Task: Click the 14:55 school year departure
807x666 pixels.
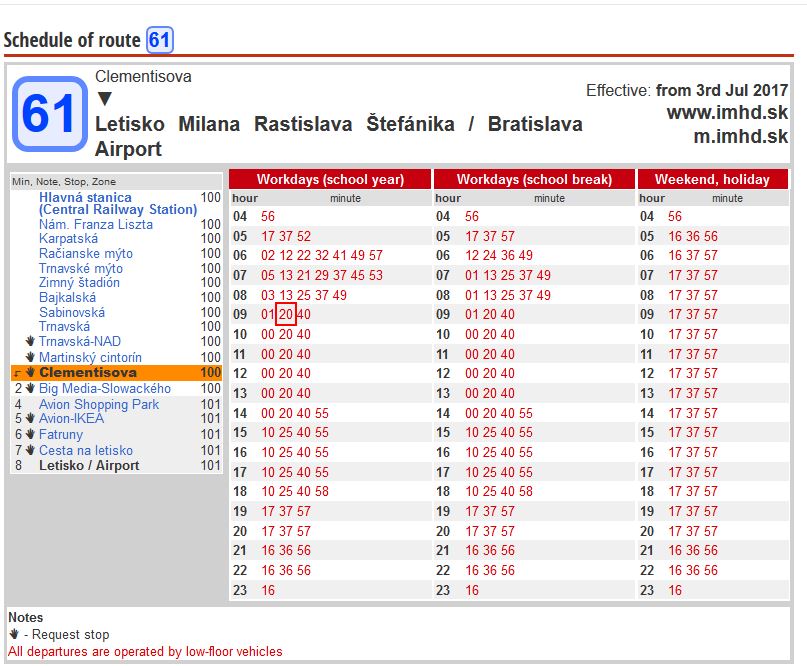Action: pos(322,413)
